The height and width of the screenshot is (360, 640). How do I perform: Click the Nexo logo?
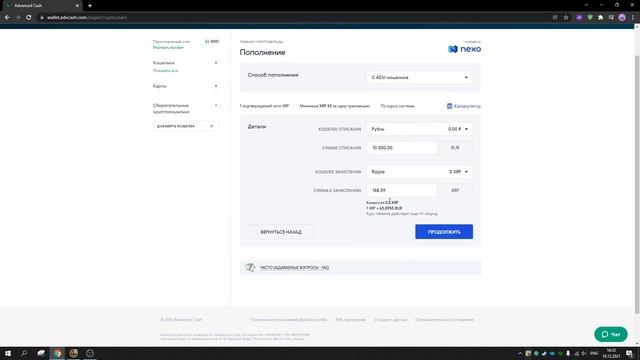464,49
